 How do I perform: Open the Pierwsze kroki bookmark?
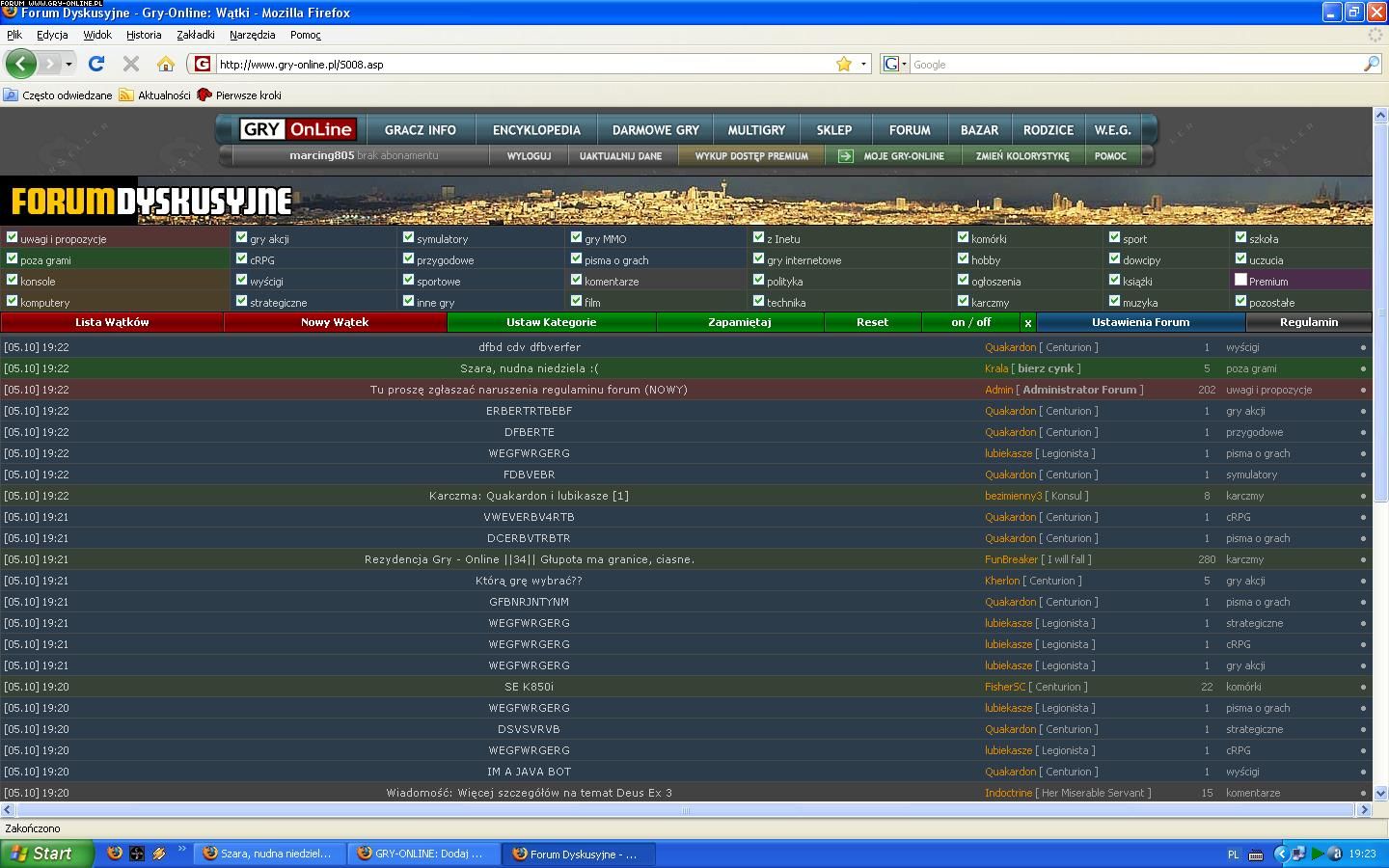pos(239,95)
